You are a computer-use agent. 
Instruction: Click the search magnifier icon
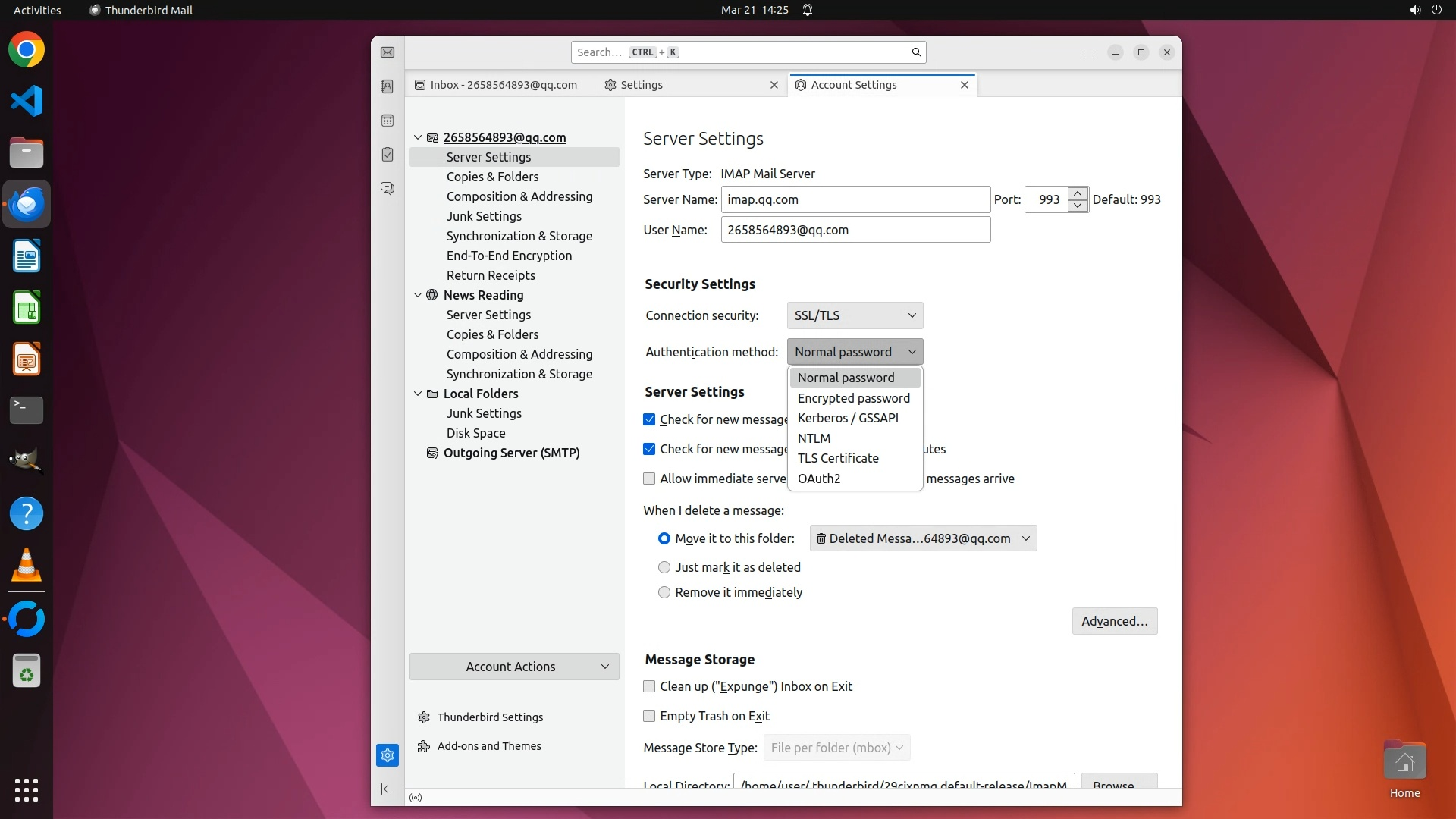coord(916,52)
